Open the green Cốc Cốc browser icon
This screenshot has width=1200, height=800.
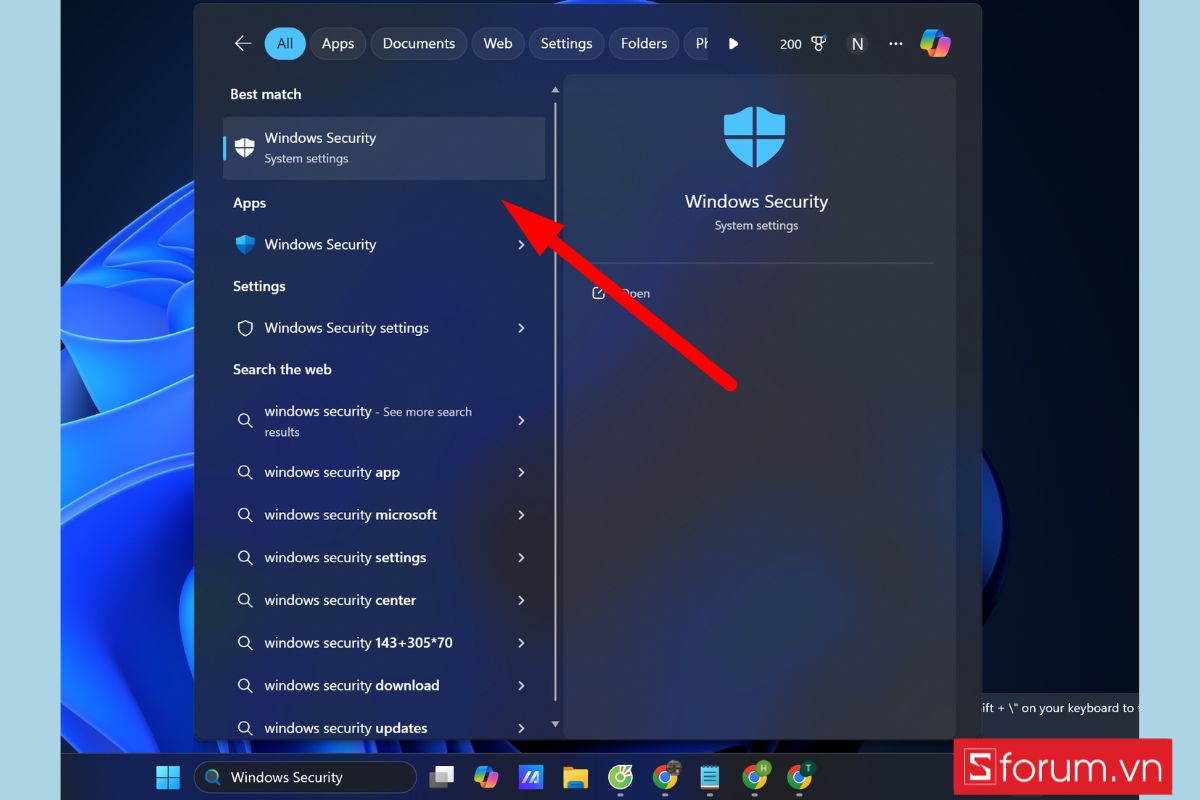pyautogui.click(x=620, y=777)
